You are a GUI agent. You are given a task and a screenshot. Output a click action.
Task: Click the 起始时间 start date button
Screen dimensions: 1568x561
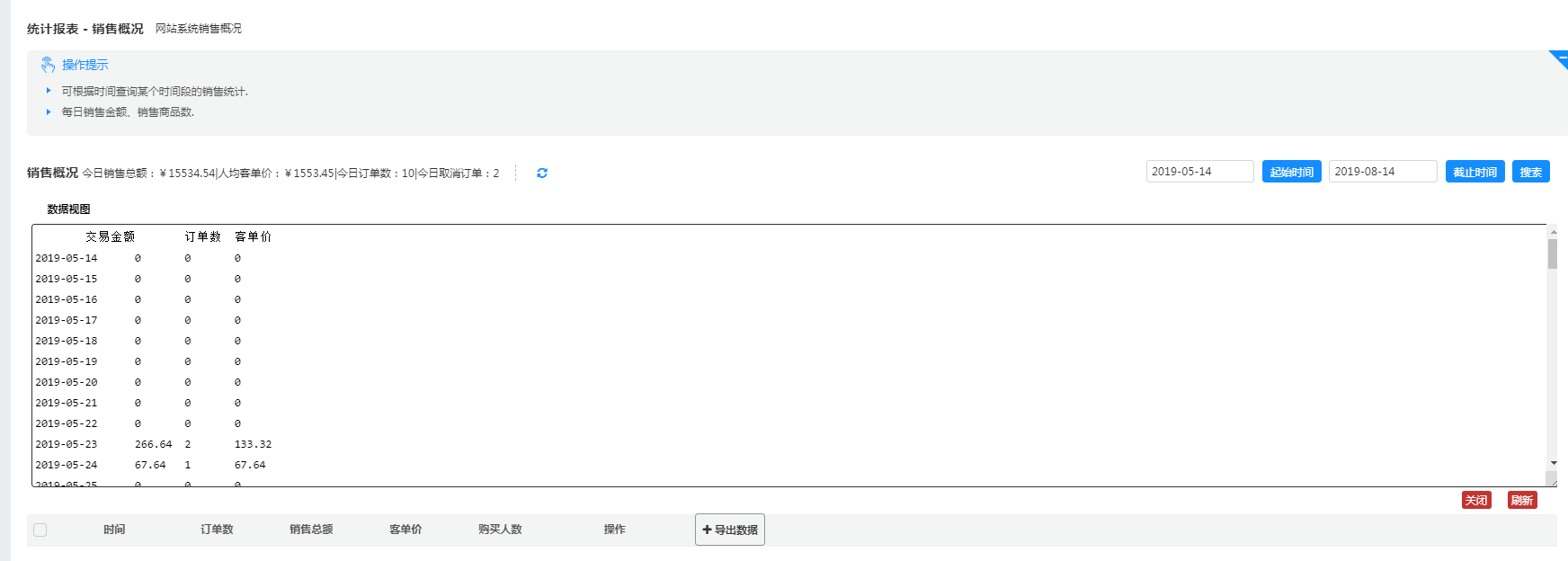[1291, 172]
